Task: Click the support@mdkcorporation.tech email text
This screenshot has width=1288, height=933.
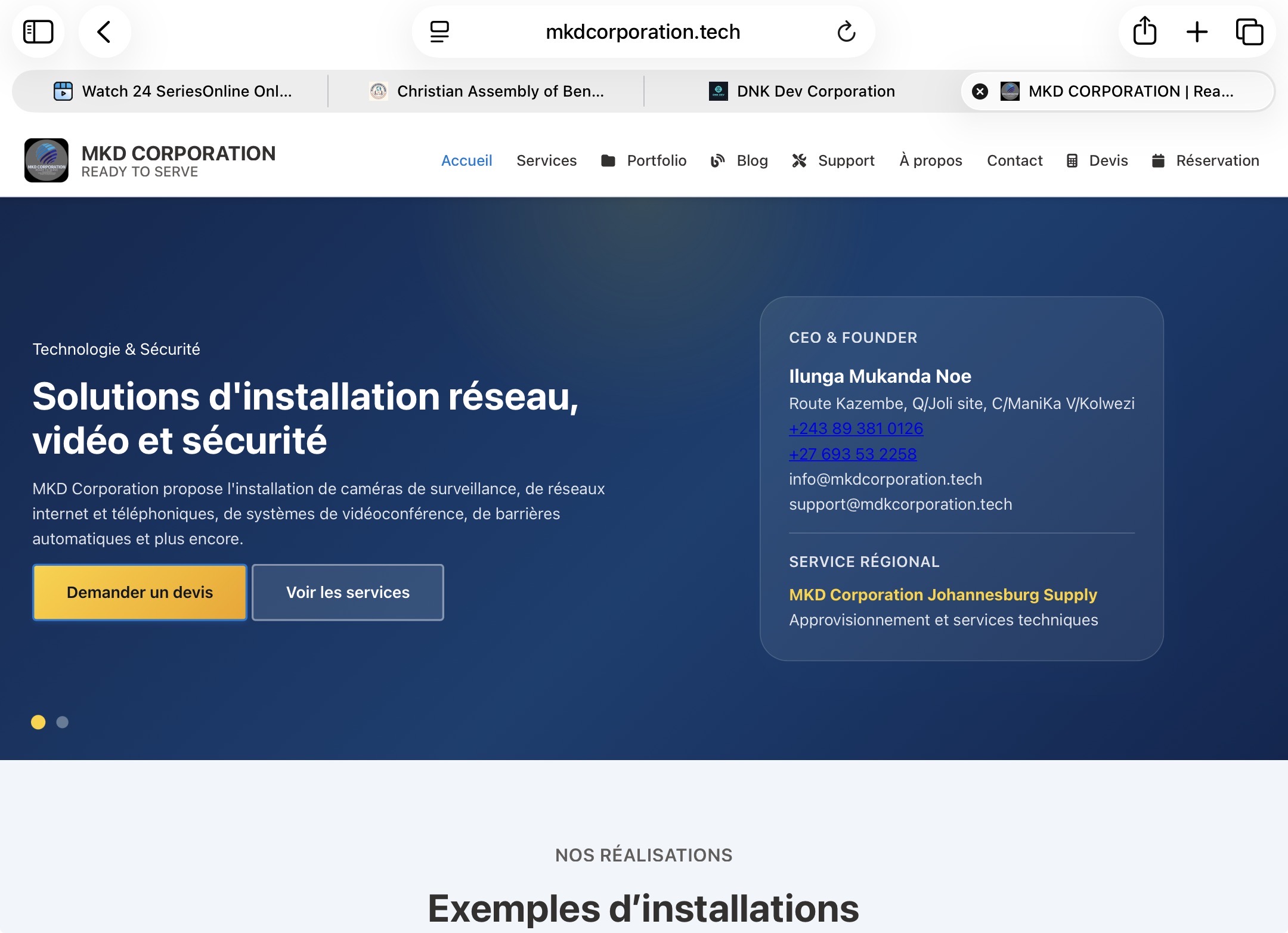Action: (900, 504)
